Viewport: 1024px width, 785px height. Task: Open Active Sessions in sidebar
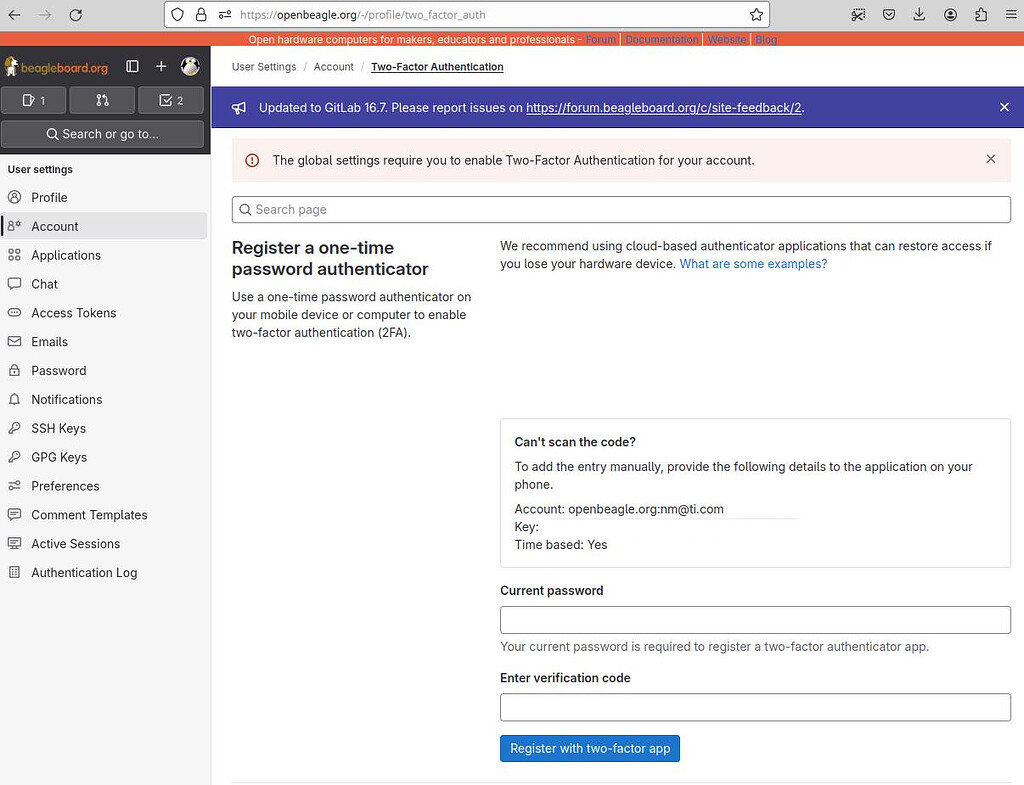104,543
